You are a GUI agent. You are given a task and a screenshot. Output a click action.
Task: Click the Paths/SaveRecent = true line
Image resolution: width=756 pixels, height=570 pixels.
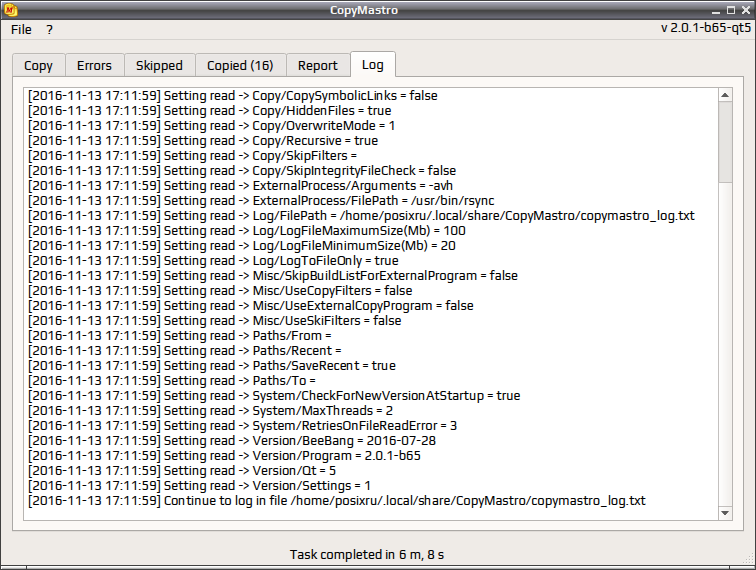(212, 365)
